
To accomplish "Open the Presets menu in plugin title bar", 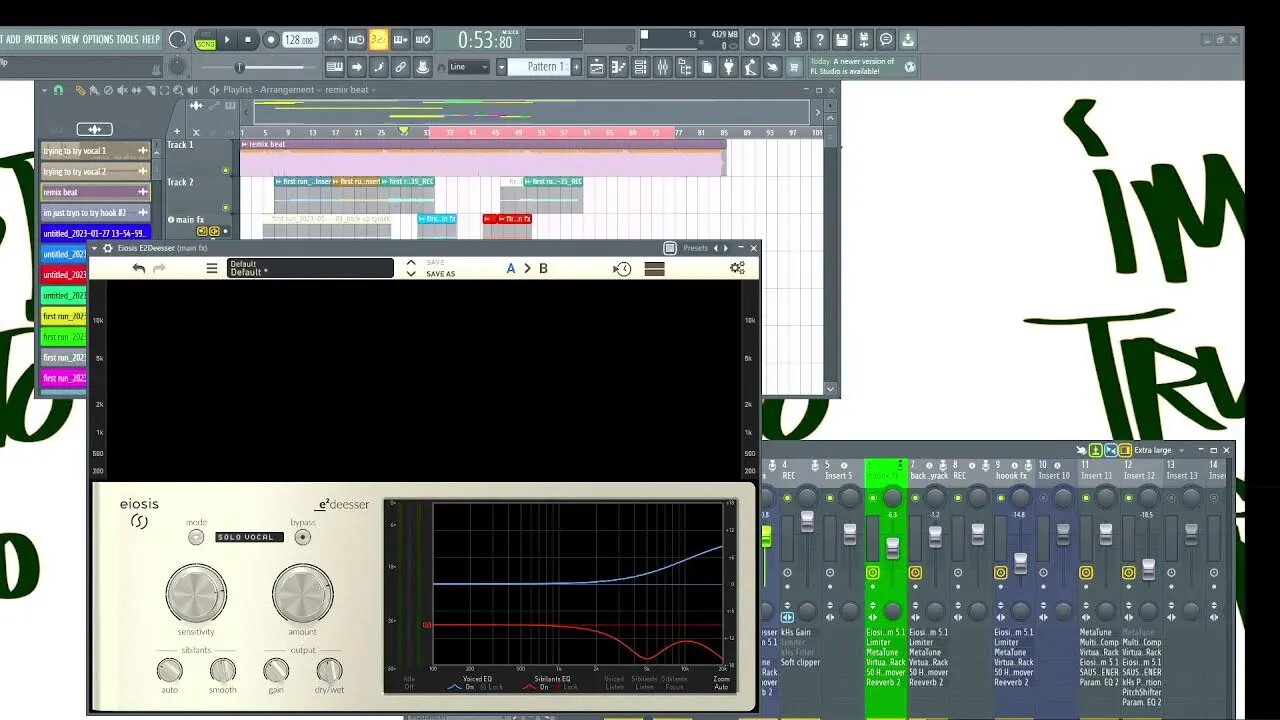I will 695,248.
